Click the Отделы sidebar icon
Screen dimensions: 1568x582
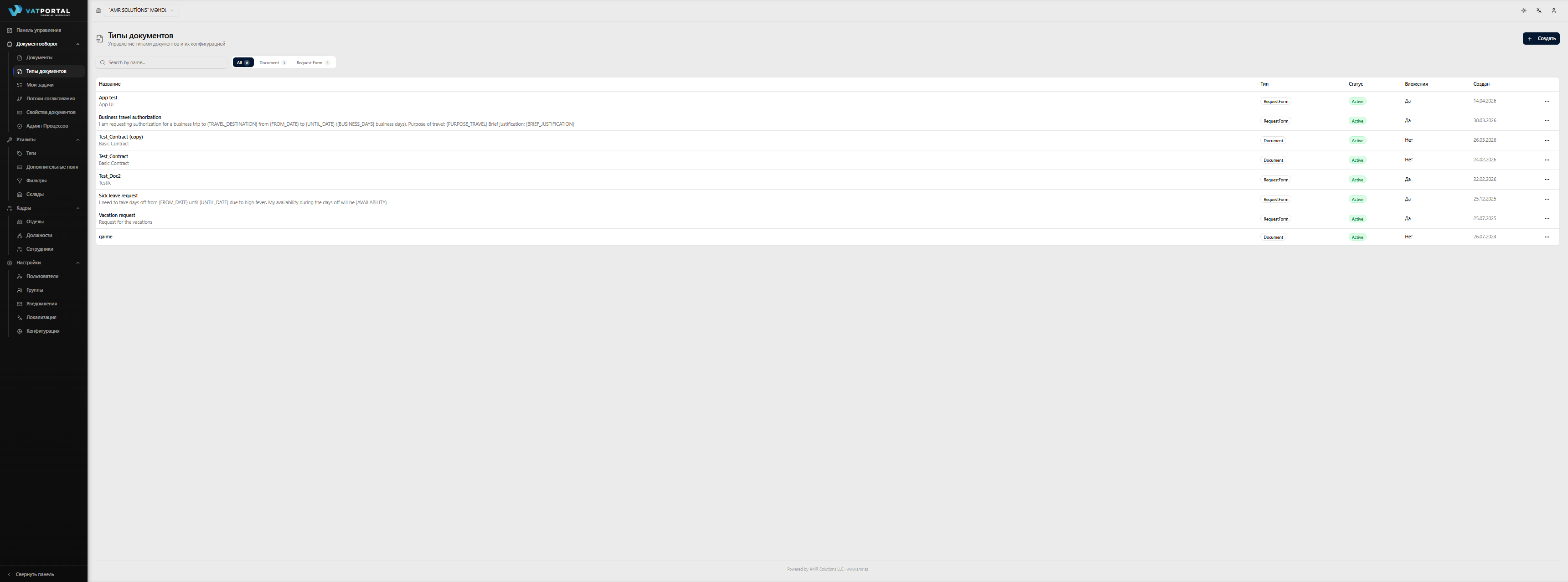tap(20, 221)
